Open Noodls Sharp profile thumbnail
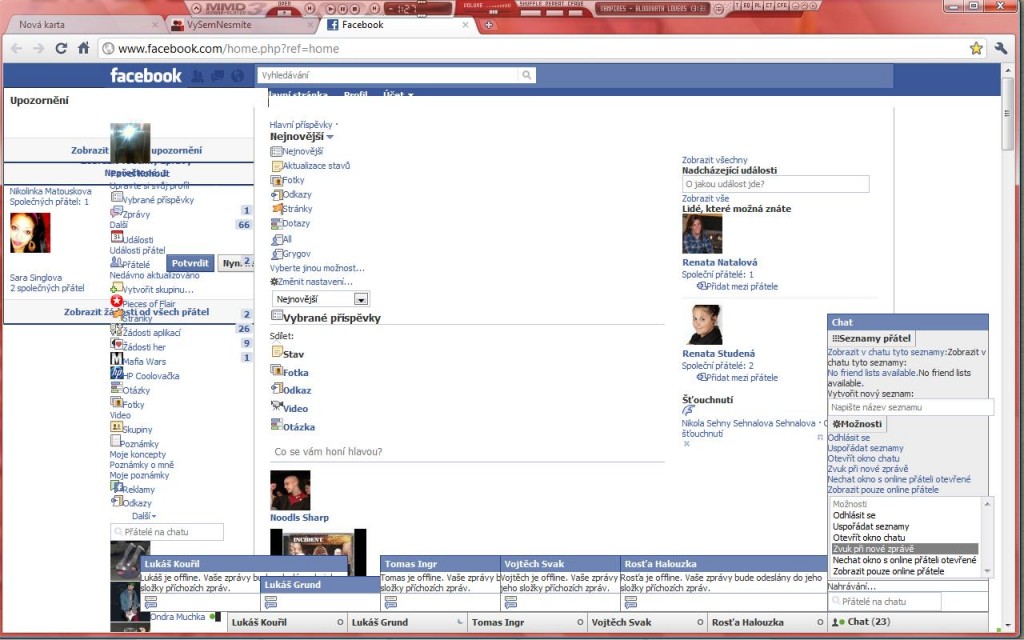The width and height of the screenshot is (1024, 640). (x=291, y=490)
